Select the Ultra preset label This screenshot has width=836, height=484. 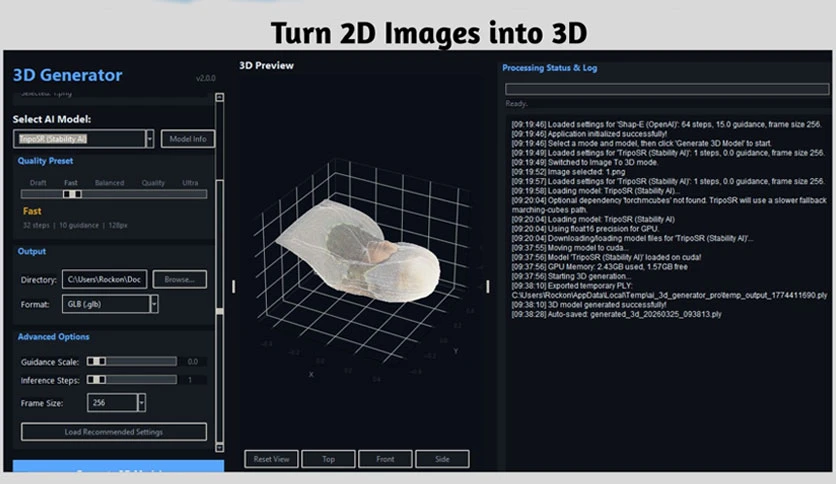[x=190, y=183]
